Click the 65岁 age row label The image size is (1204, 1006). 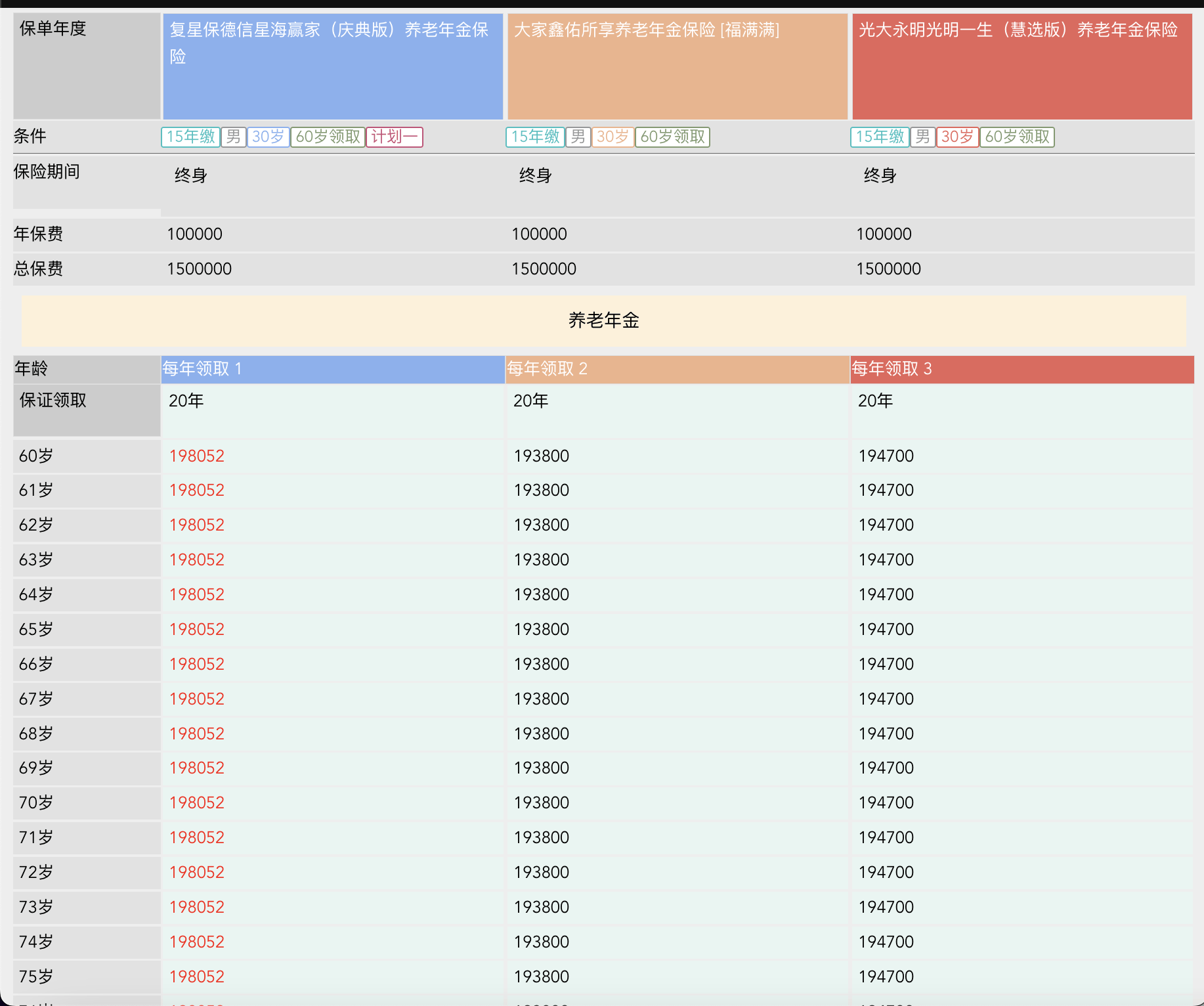point(36,630)
